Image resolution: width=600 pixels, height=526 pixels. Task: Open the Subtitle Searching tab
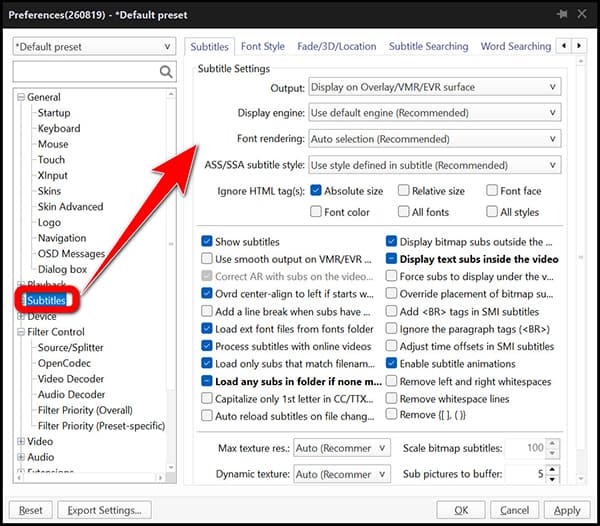click(x=428, y=46)
